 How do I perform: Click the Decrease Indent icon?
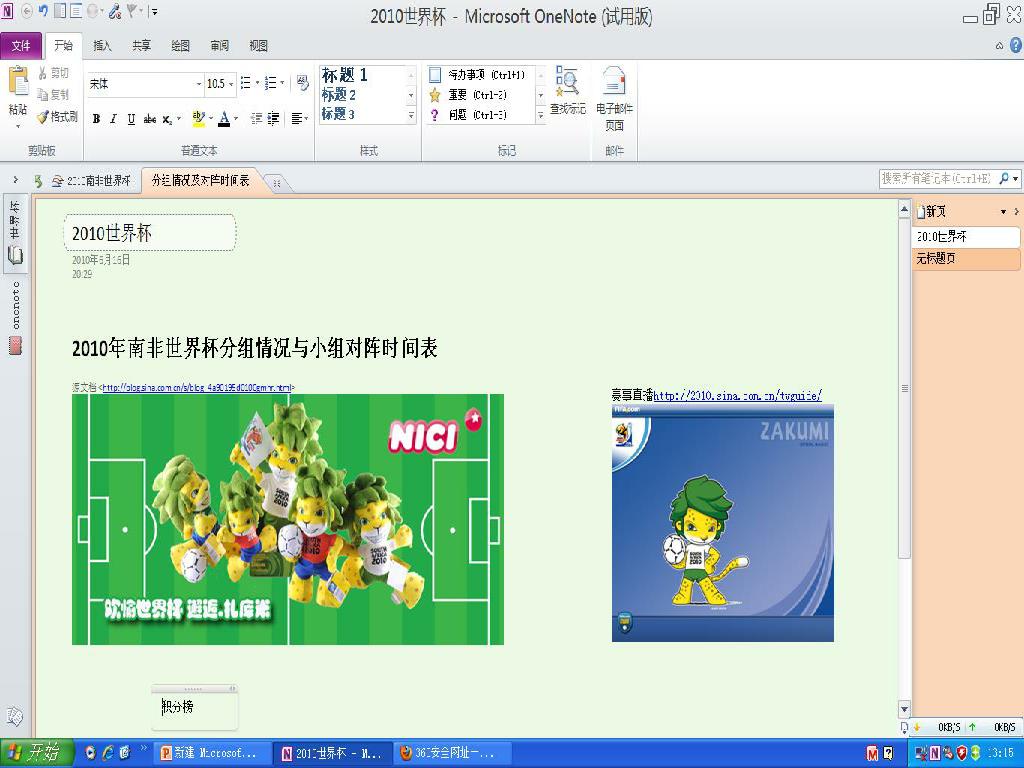[257, 118]
